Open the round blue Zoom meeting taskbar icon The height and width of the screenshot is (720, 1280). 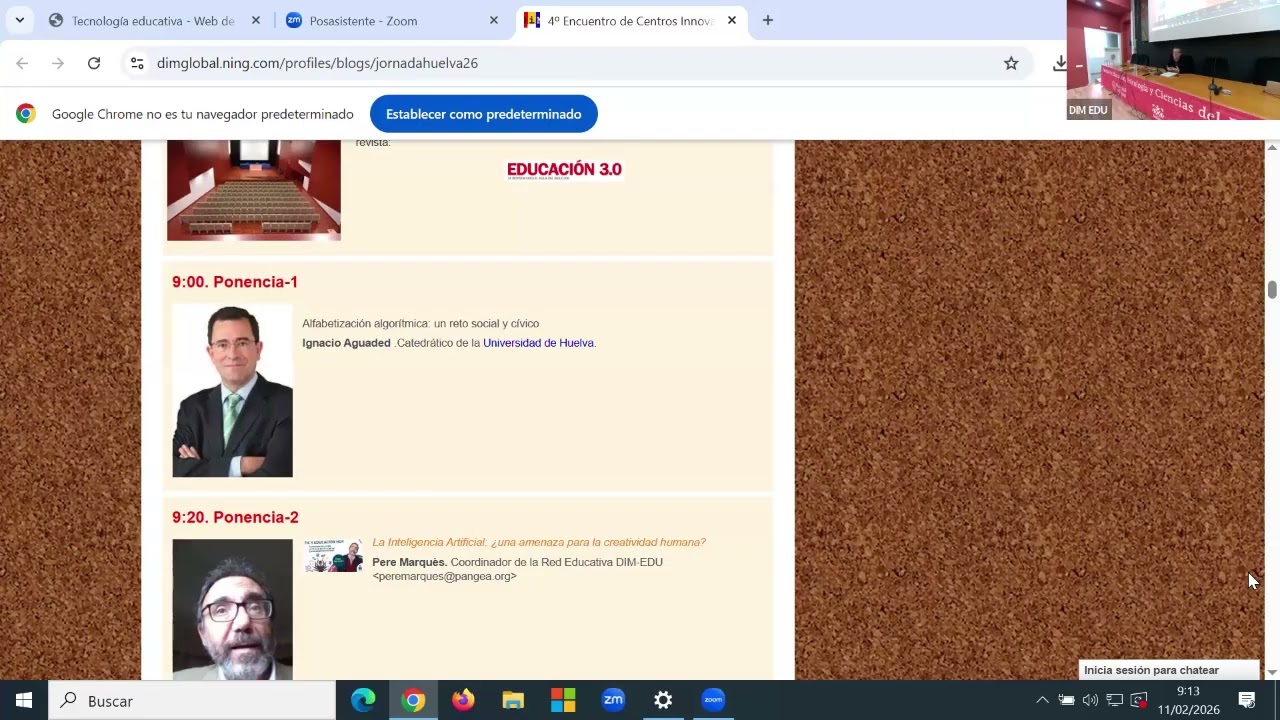(713, 700)
